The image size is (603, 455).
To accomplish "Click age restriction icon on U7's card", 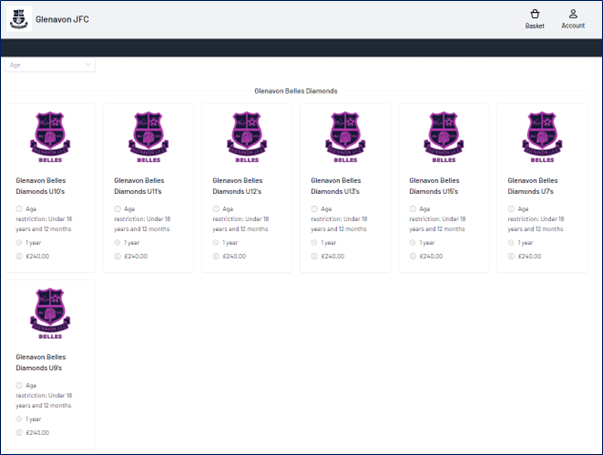I will point(511,209).
